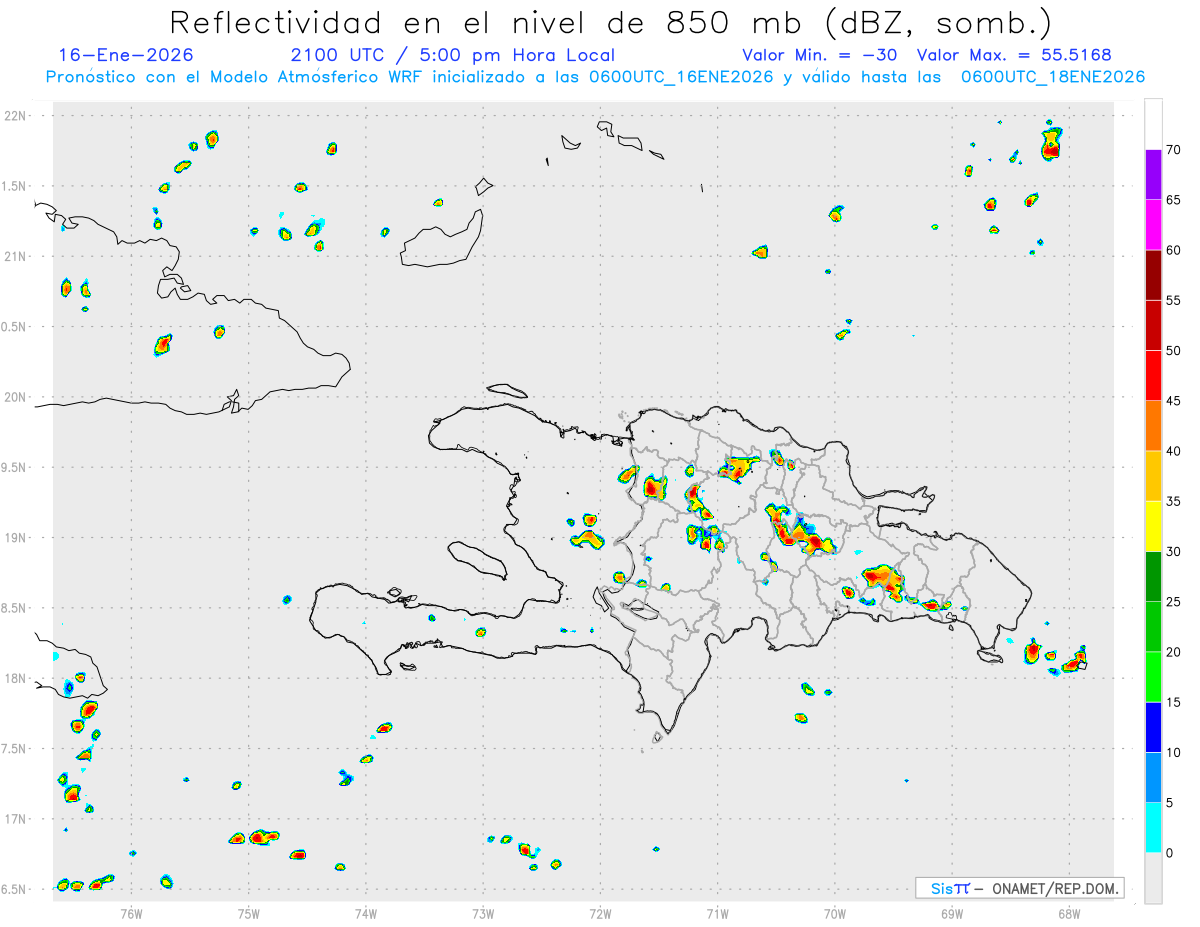Click the '20N' latitude label
Image resolution: width=1200 pixels, height=927 pixels.
(x=17, y=397)
